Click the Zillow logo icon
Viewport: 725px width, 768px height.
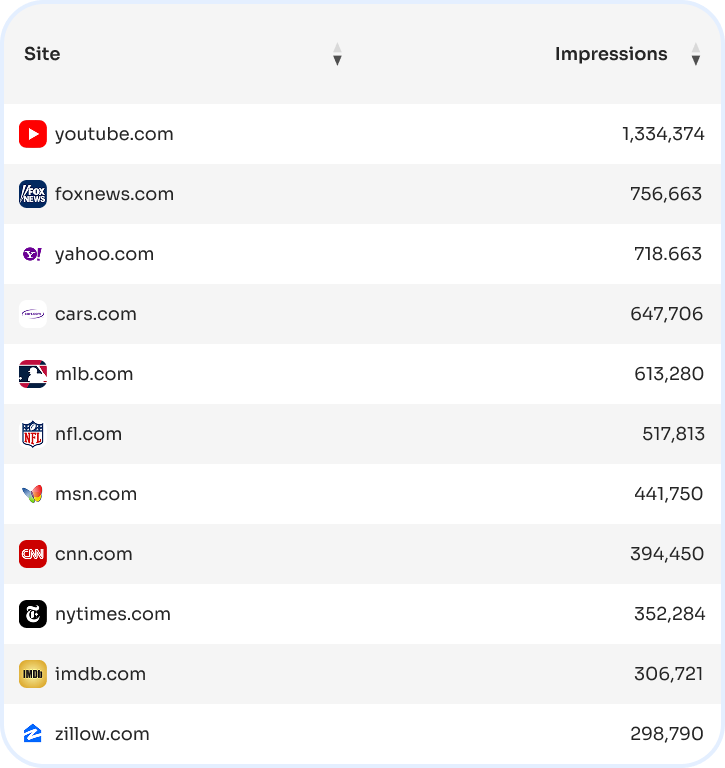[x=33, y=734]
